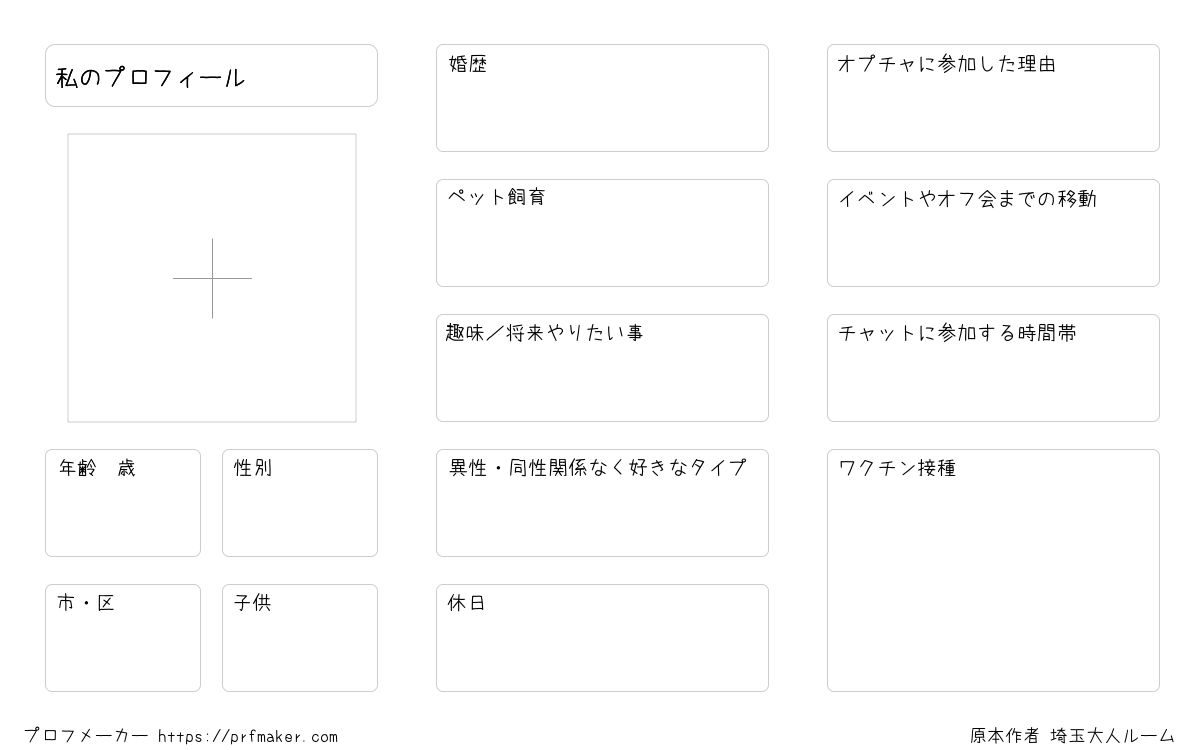The image size is (1200, 750).
Task: Click the 原本作者 埼玉大人ルーム credit
Action: coord(1072,736)
